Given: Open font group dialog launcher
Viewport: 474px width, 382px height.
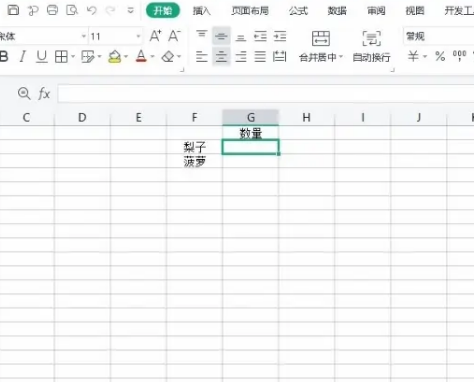Looking at the screenshot, I should (182, 70).
